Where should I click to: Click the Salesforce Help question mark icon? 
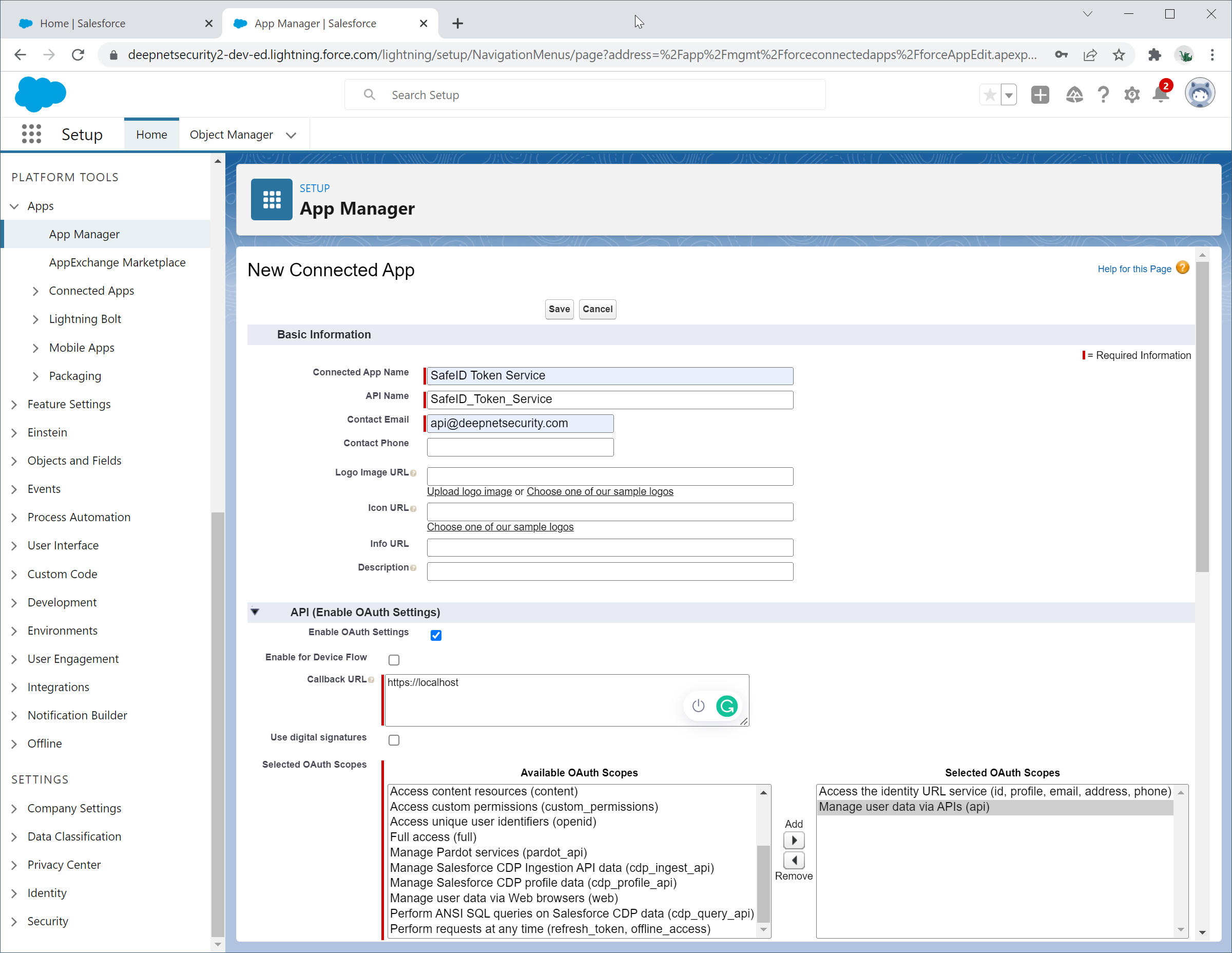1103,95
